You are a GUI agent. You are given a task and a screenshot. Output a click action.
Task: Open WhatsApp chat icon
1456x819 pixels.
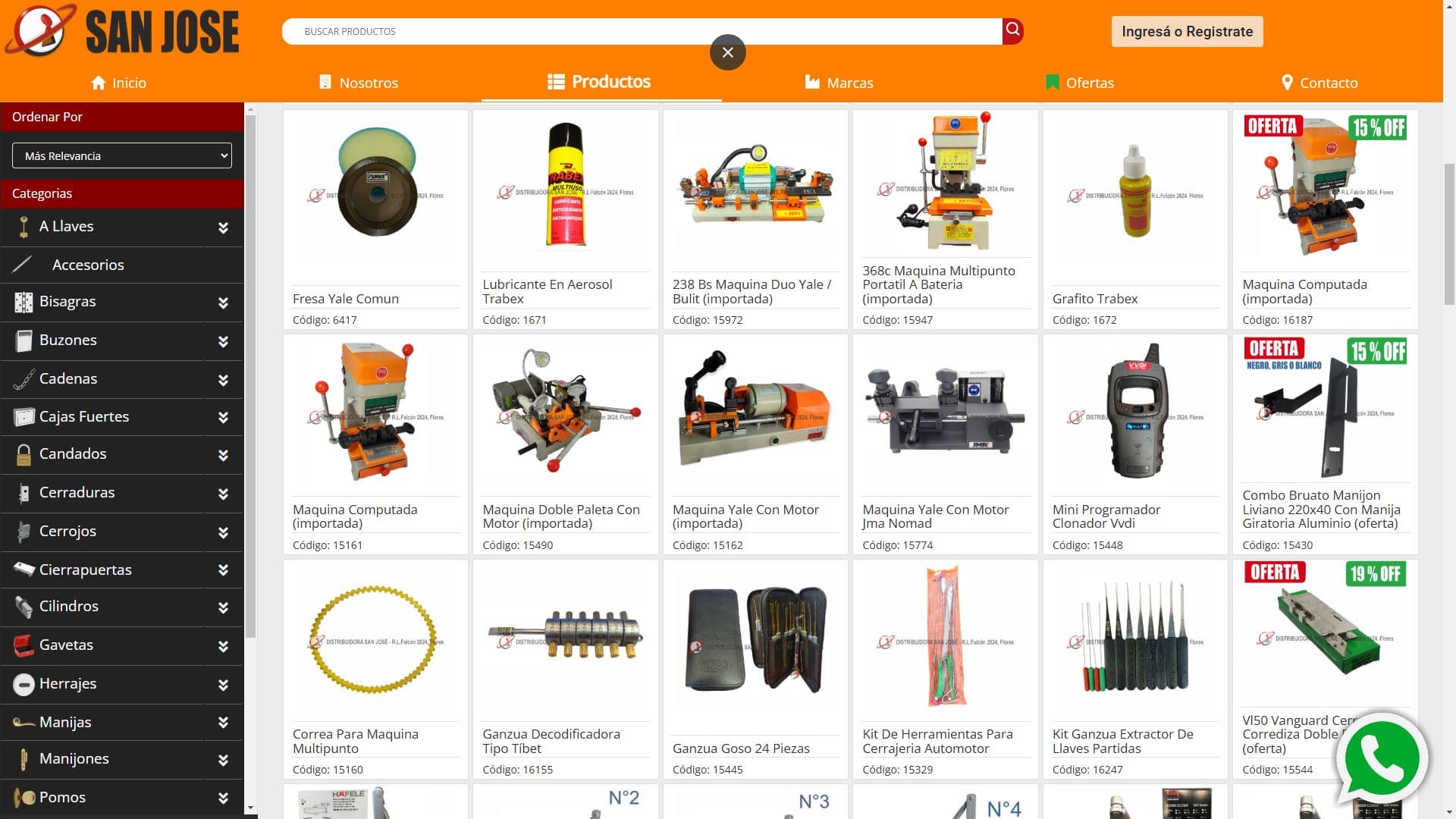coord(1382,758)
